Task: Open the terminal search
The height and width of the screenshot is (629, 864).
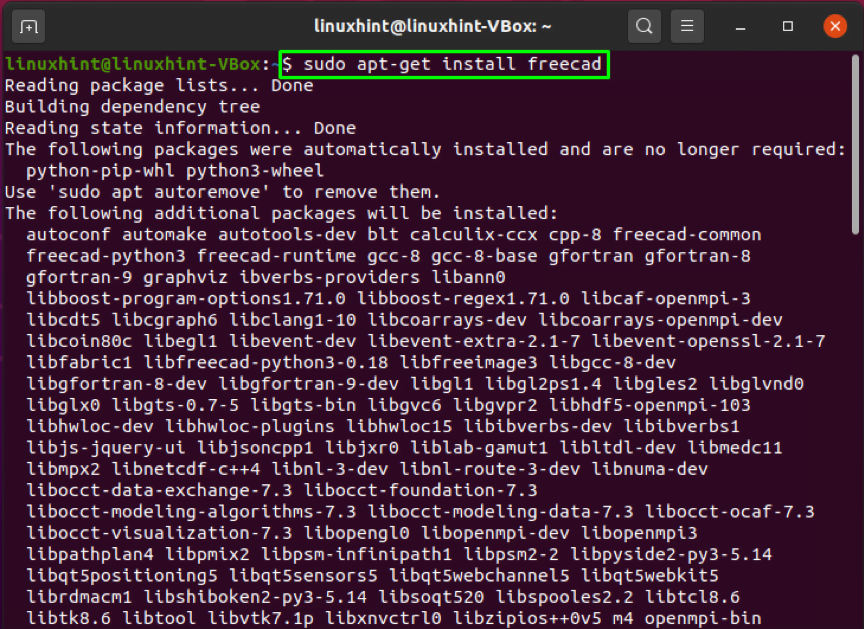Action: [644, 26]
